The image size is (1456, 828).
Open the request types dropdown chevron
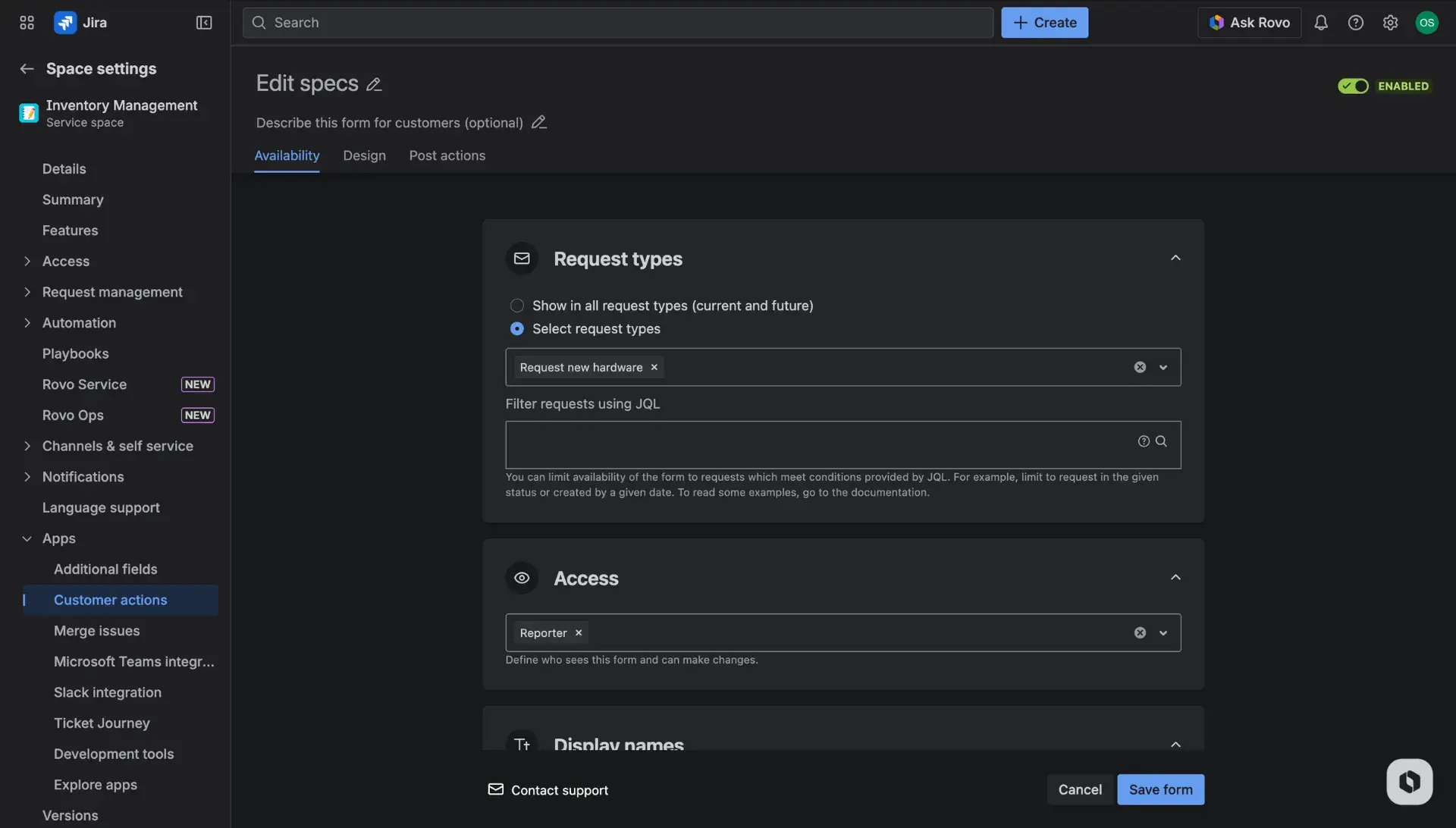point(1163,367)
